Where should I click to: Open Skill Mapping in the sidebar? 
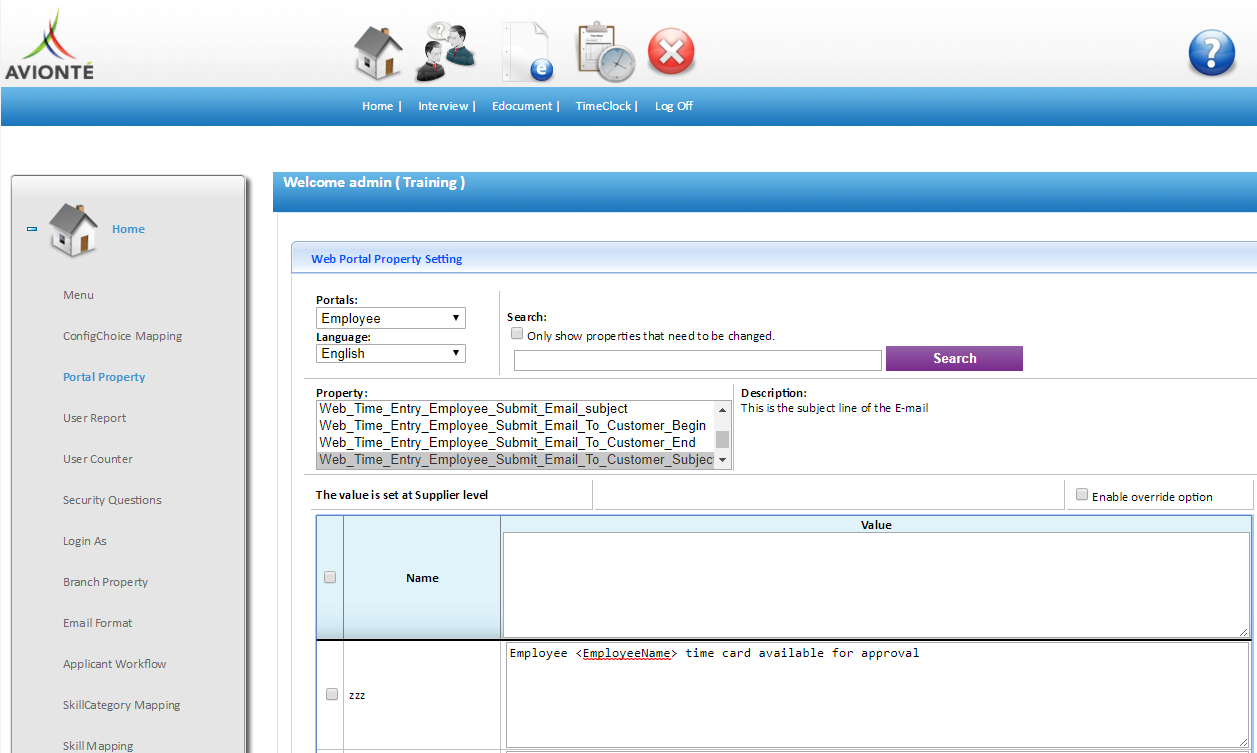(x=98, y=746)
